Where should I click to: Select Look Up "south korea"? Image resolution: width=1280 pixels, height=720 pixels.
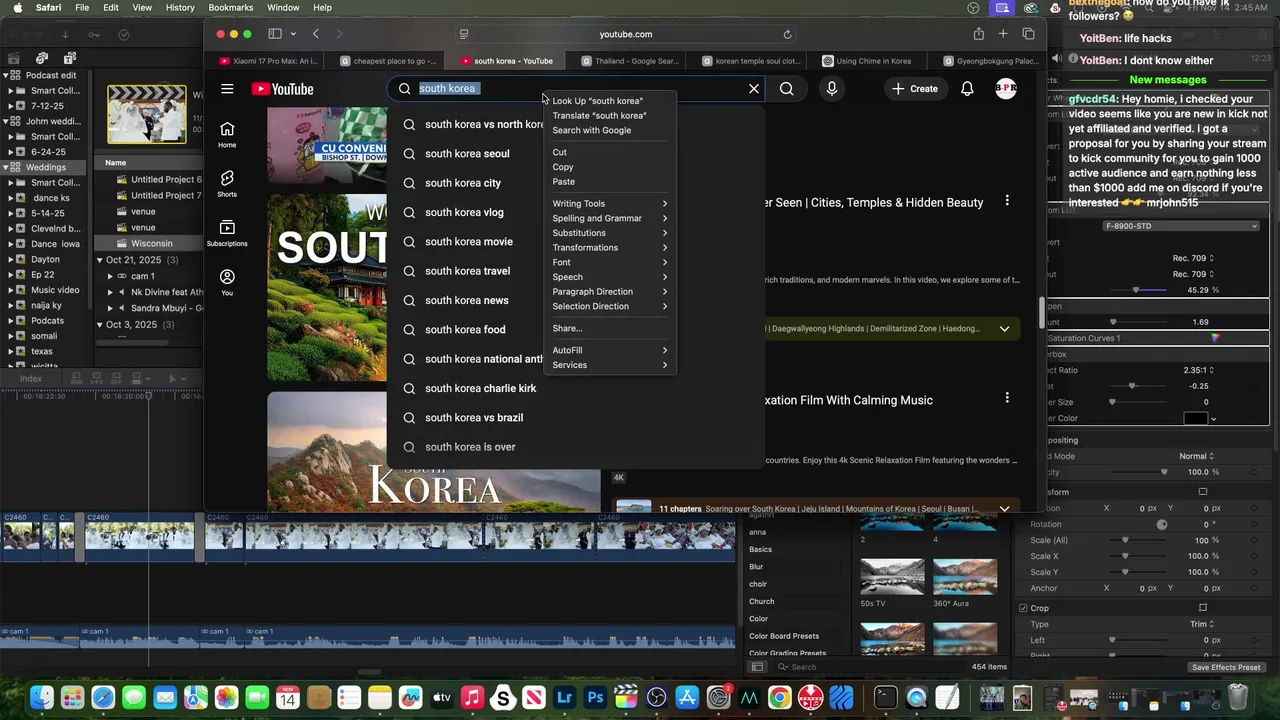[x=610, y=101]
